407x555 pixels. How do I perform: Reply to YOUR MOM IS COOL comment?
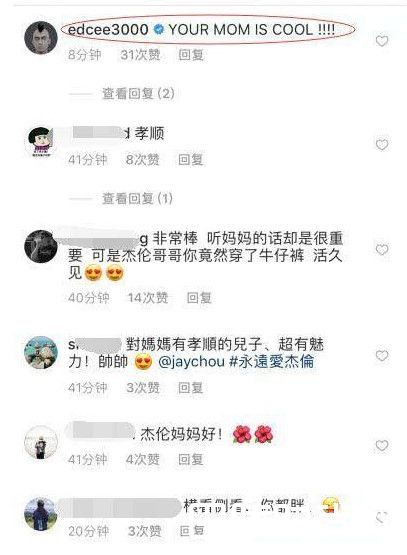click(x=191, y=55)
